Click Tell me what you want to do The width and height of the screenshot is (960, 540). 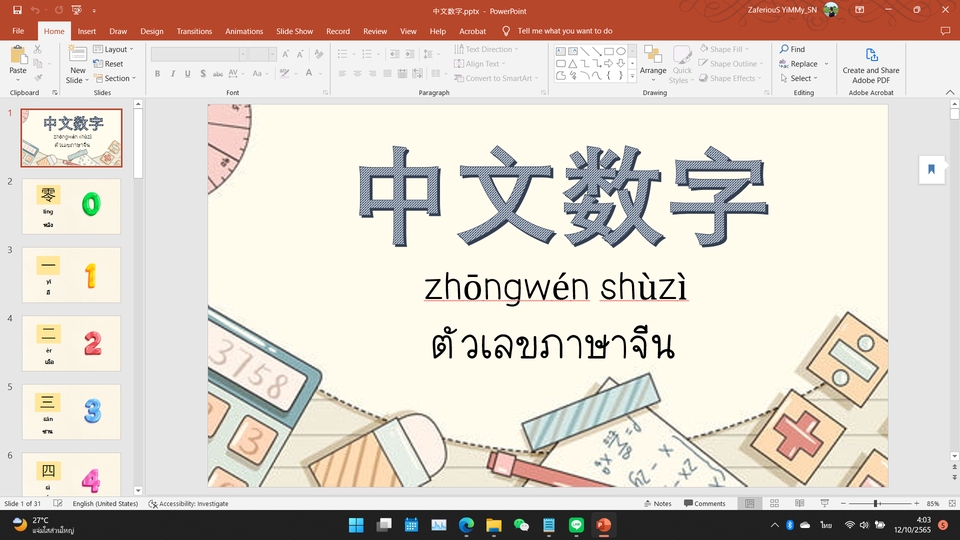[564, 31]
